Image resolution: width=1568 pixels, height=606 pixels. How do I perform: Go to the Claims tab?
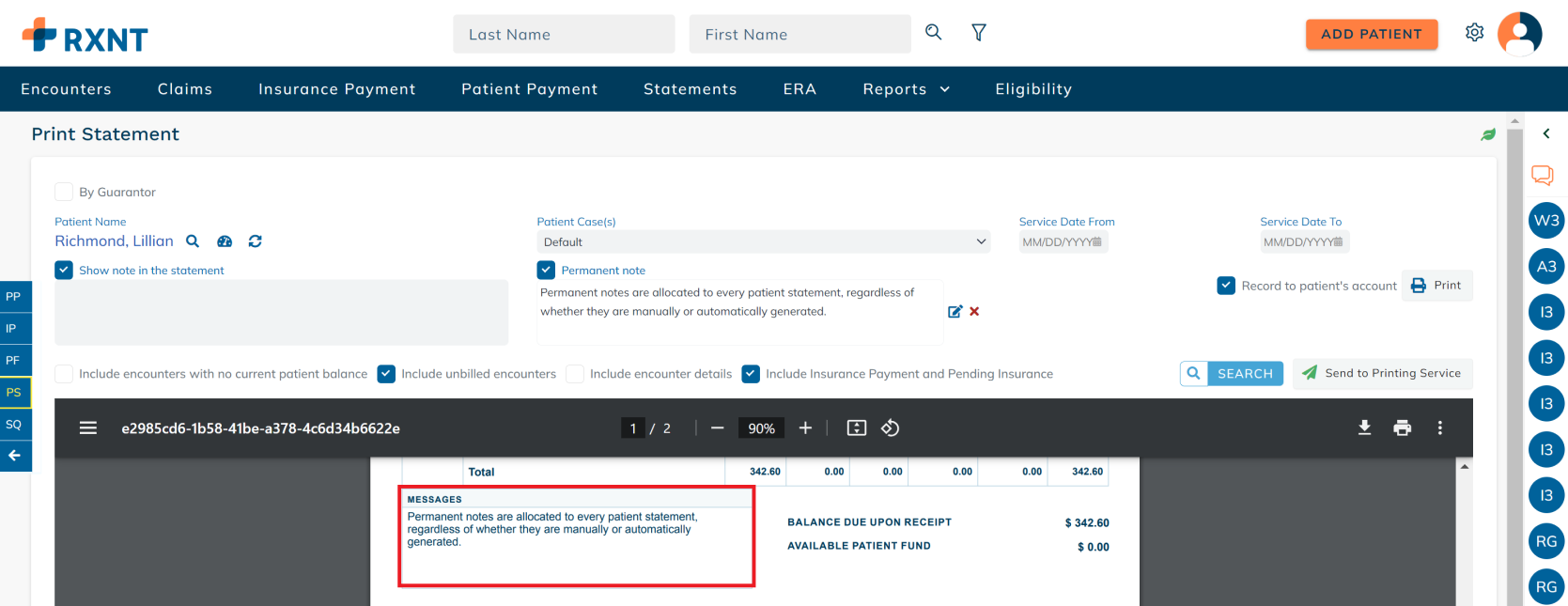coord(185,89)
